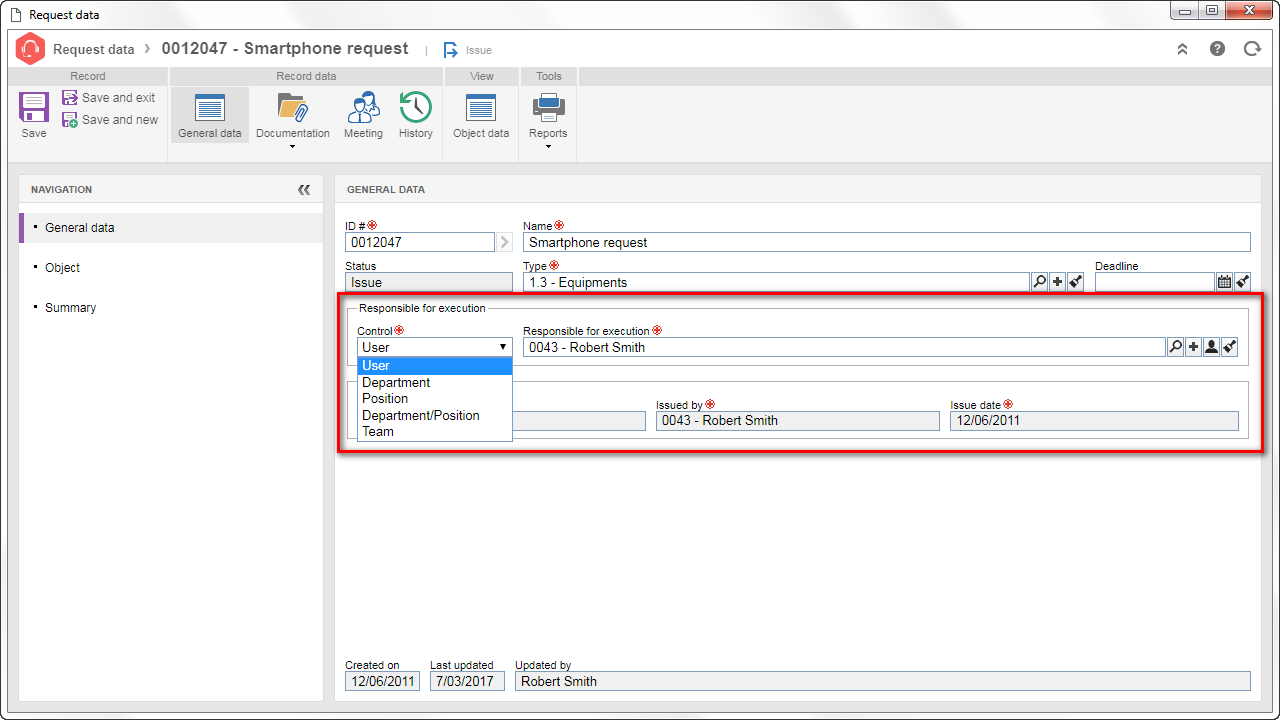Image resolution: width=1280 pixels, height=720 pixels.
Task: Open the History clock icon
Action: click(x=415, y=108)
